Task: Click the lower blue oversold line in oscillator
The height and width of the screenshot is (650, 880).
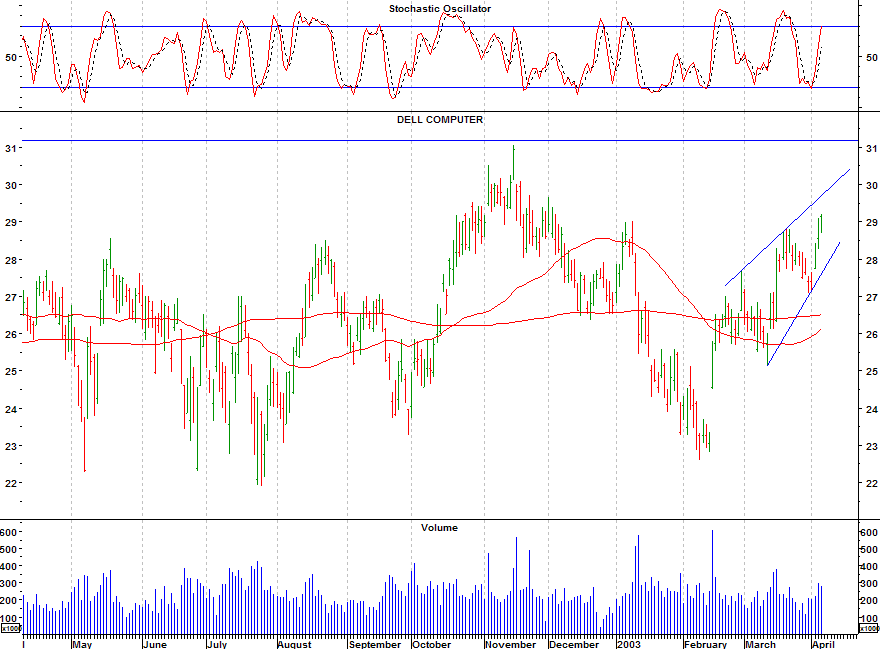Action: point(440,88)
